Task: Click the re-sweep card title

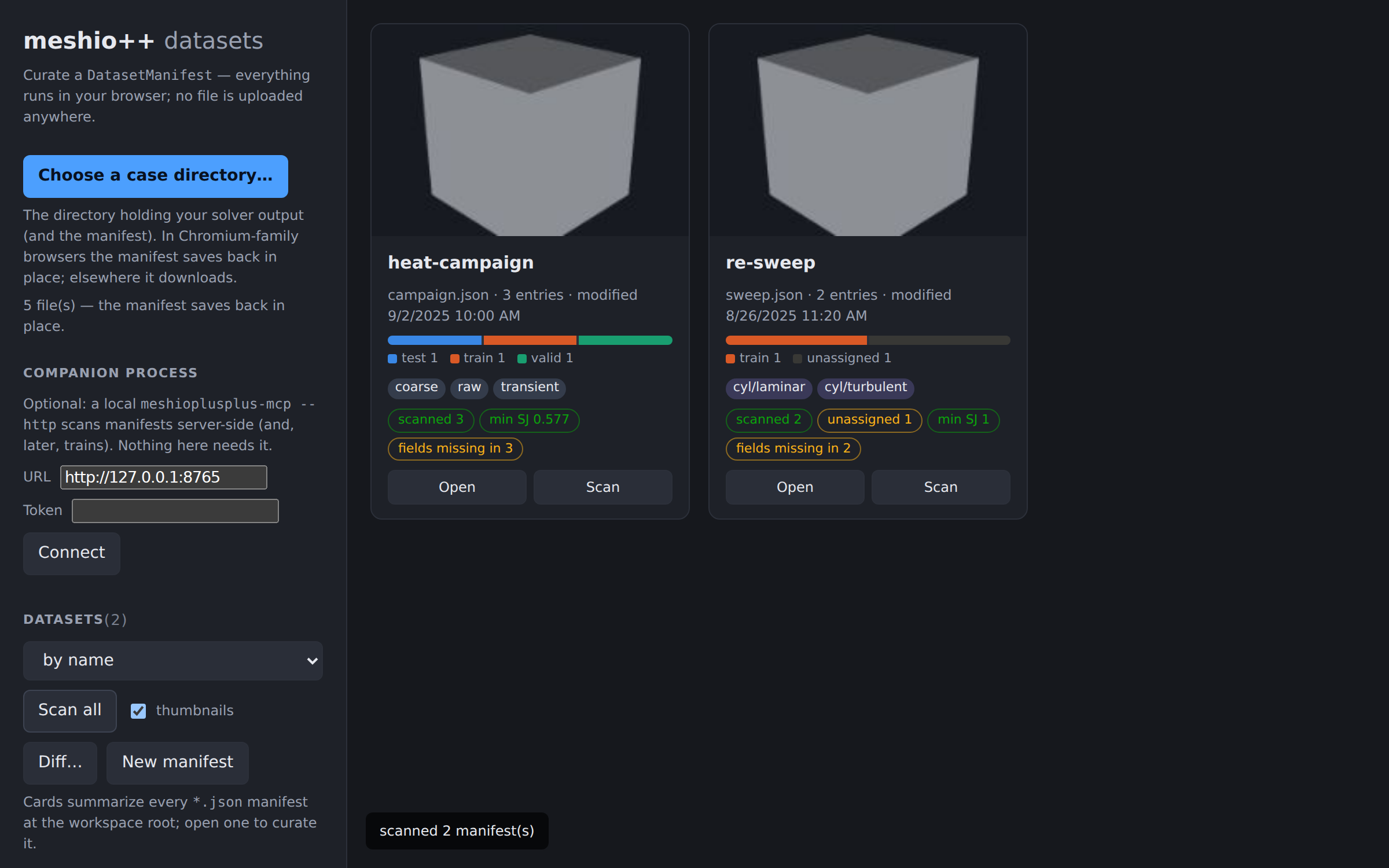Action: click(770, 263)
